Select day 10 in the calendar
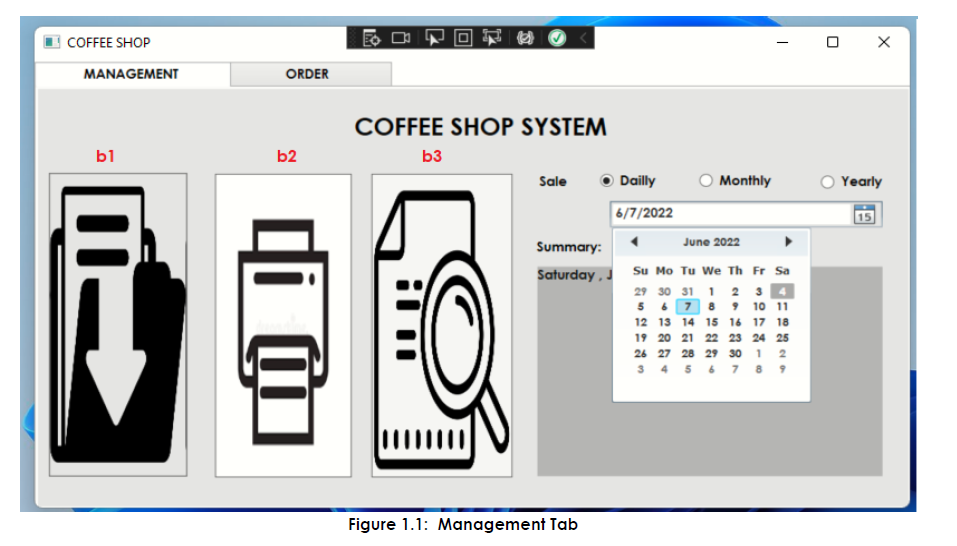Viewport: 957px width, 546px height. pos(759,307)
